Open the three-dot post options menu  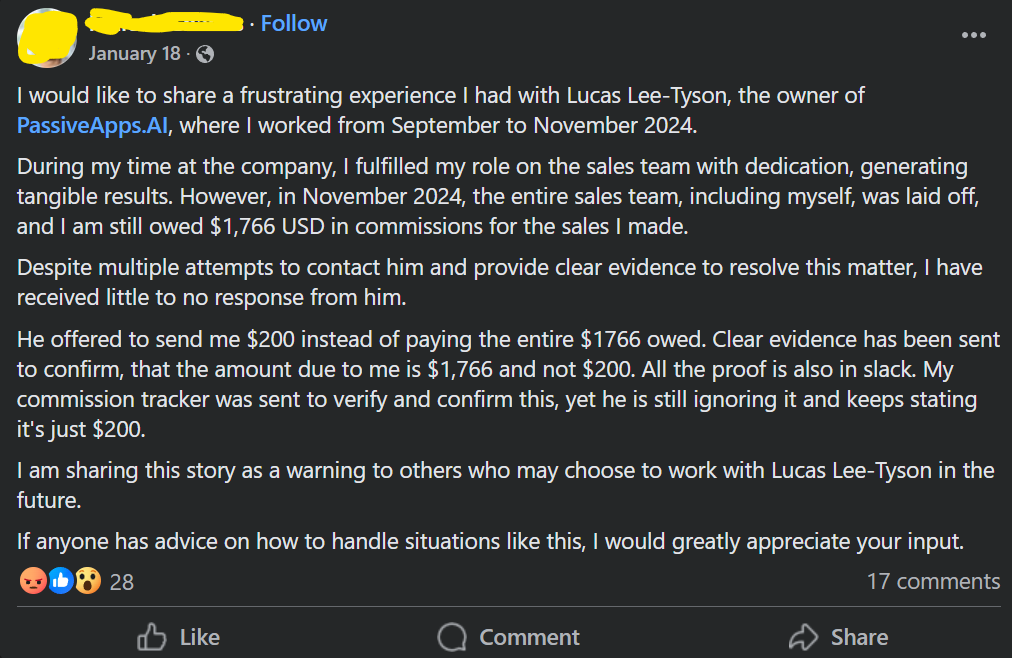tap(973, 35)
